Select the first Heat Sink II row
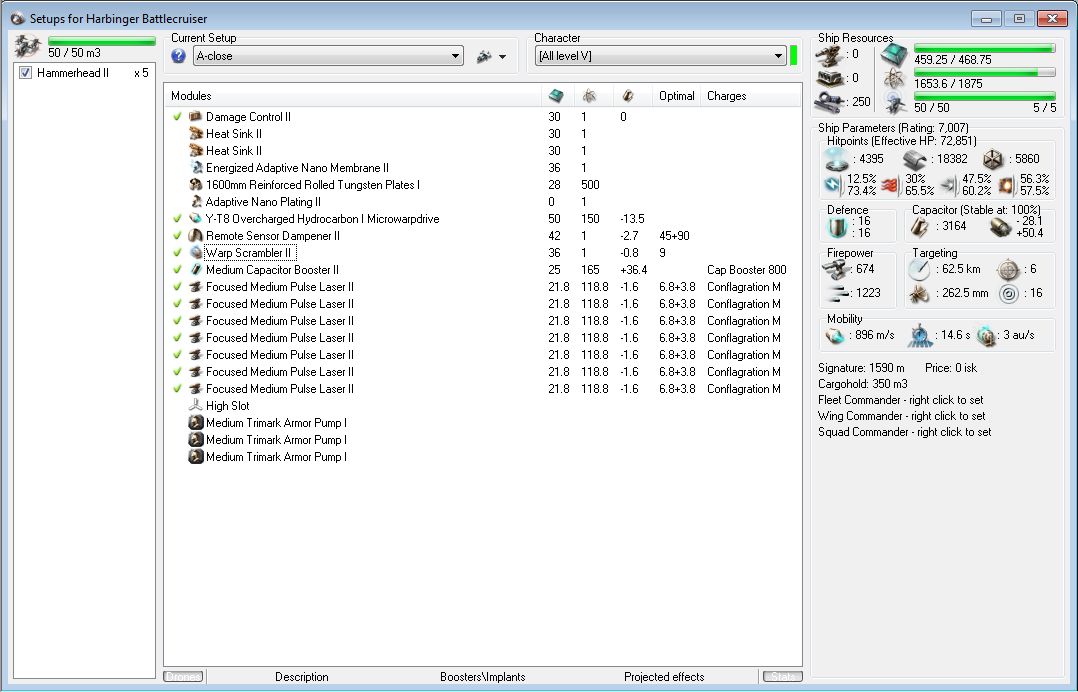This screenshot has height=692, width=1078. point(483,134)
